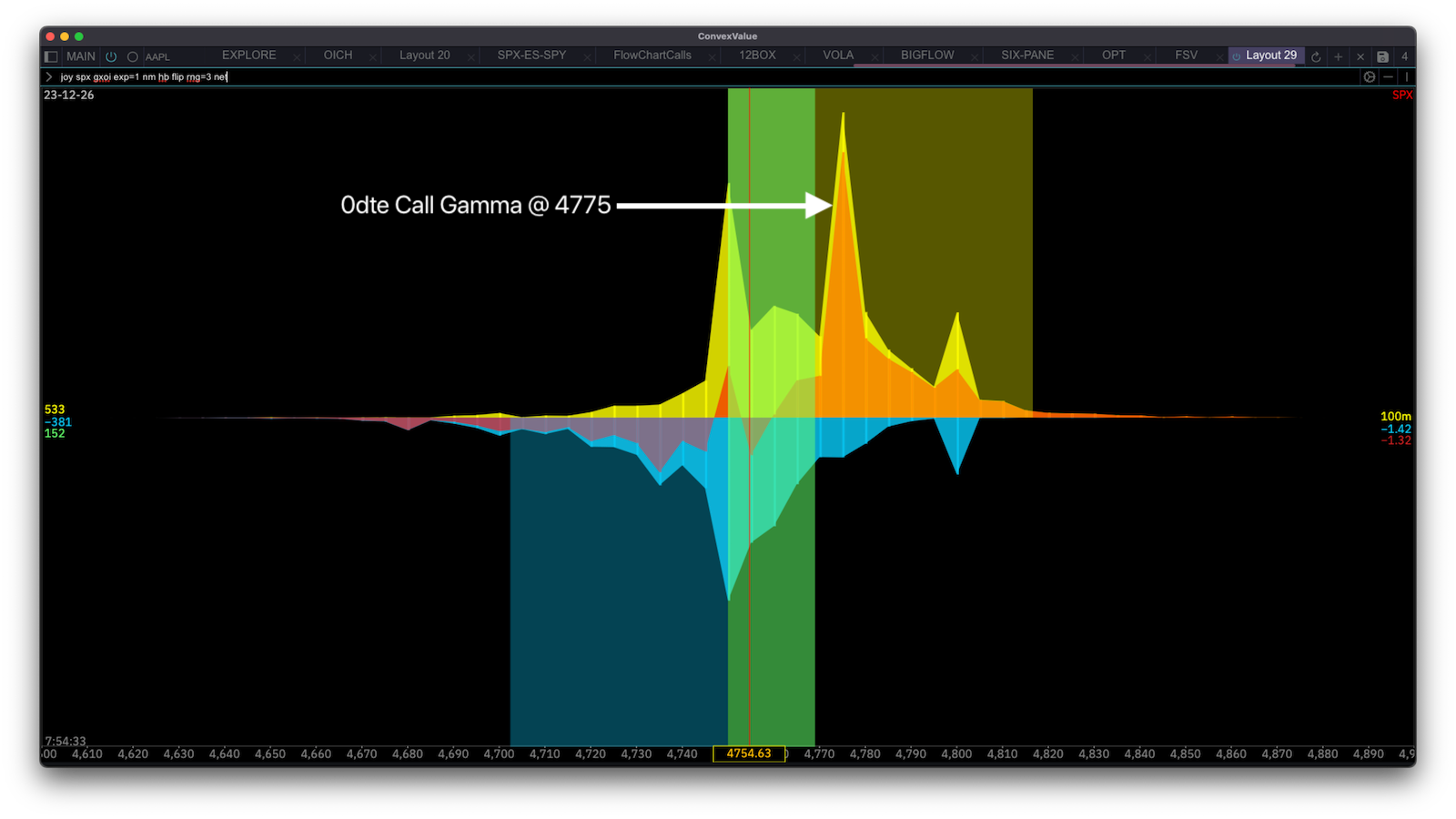Screen dimensions: 1456x819
Task: Click the 4,780 strike axis label
Action: click(x=865, y=754)
